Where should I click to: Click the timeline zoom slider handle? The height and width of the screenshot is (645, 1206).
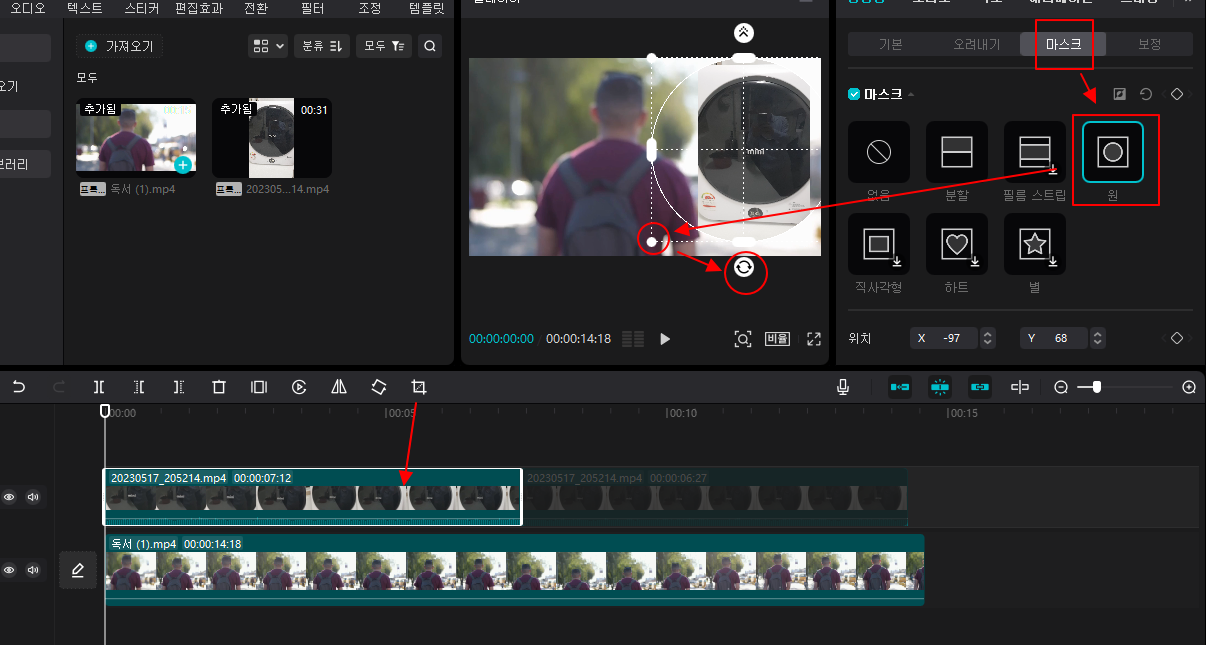[x=1097, y=387]
